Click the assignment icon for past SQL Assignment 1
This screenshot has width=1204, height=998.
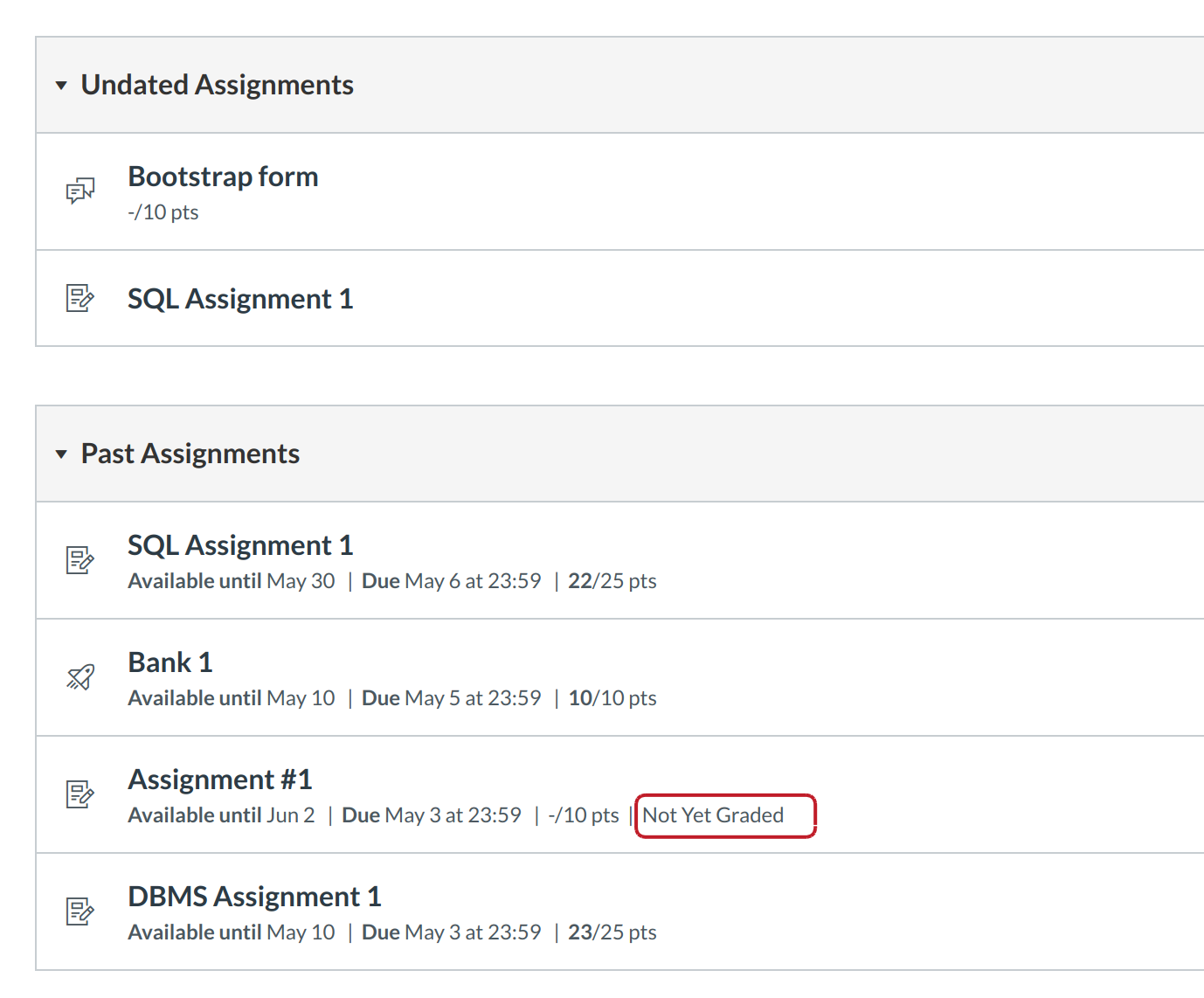[x=80, y=559]
